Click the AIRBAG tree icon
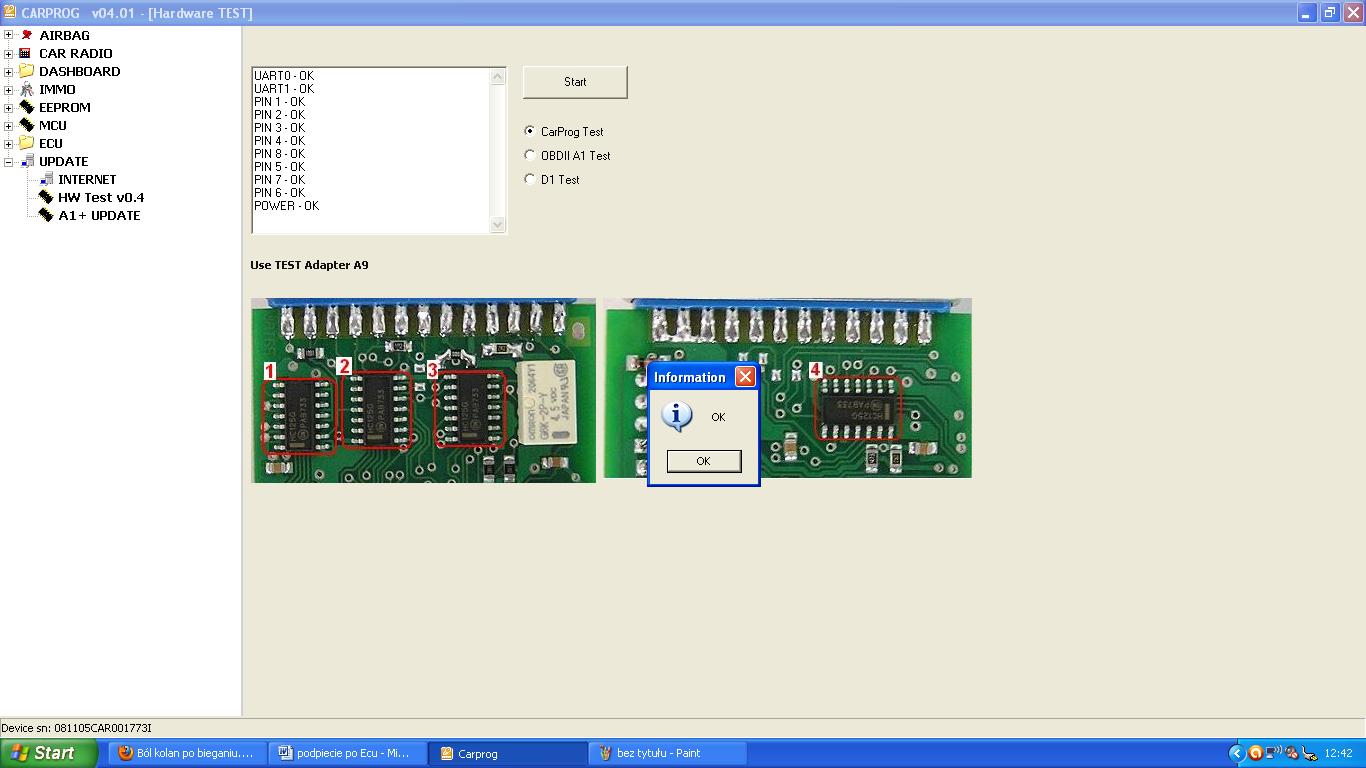 pyautogui.click(x=27, y=35)
